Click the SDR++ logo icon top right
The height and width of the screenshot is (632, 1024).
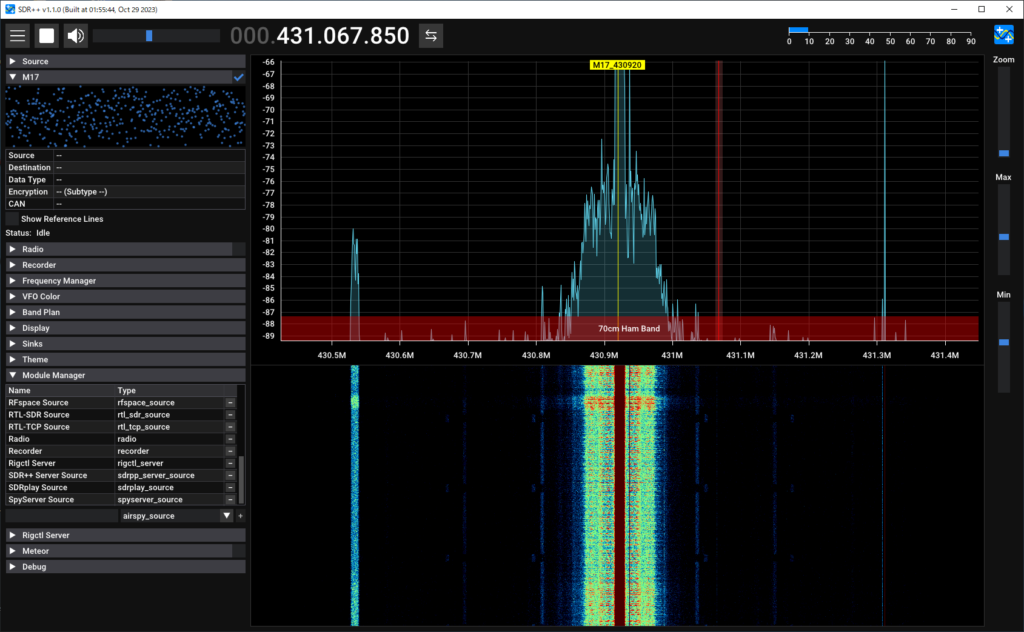[1003, 33]
